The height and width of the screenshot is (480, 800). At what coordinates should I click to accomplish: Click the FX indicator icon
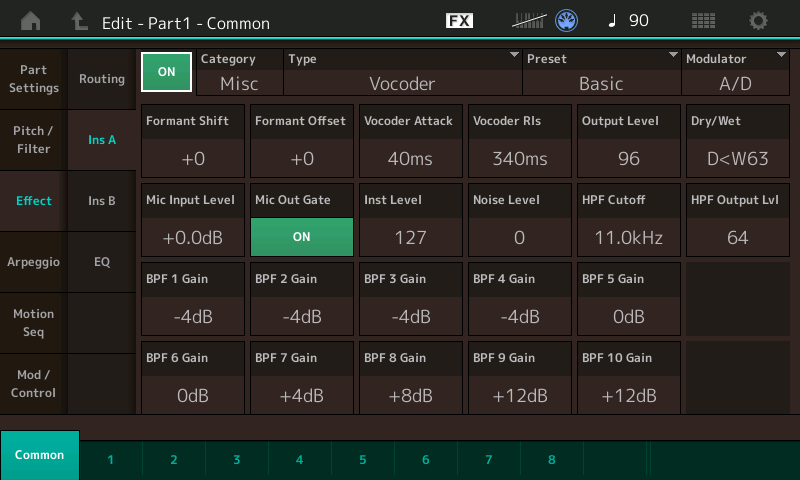point(459,20)
